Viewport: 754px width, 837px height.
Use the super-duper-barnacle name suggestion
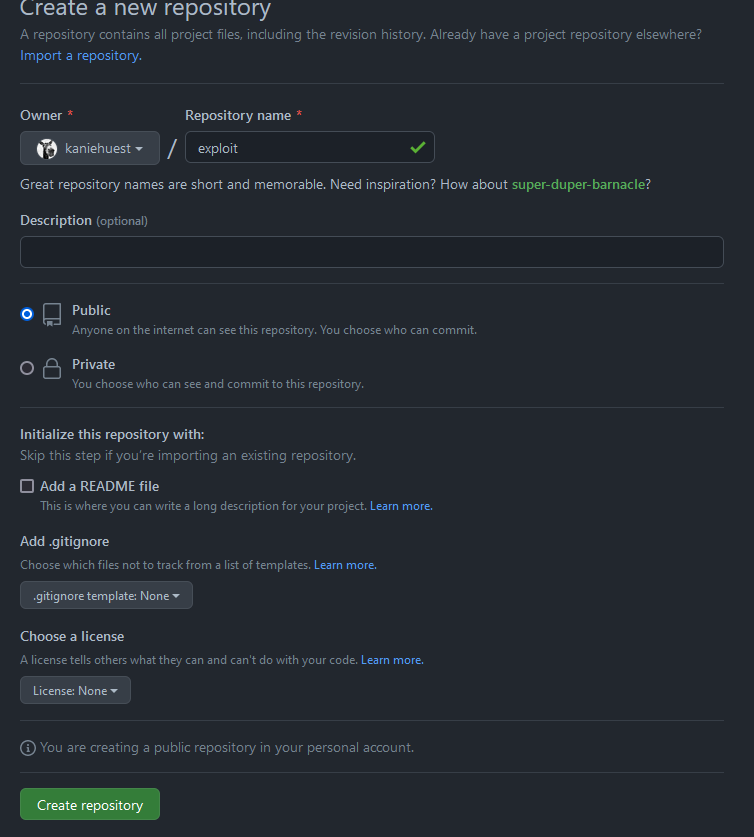tap(578, 184)
